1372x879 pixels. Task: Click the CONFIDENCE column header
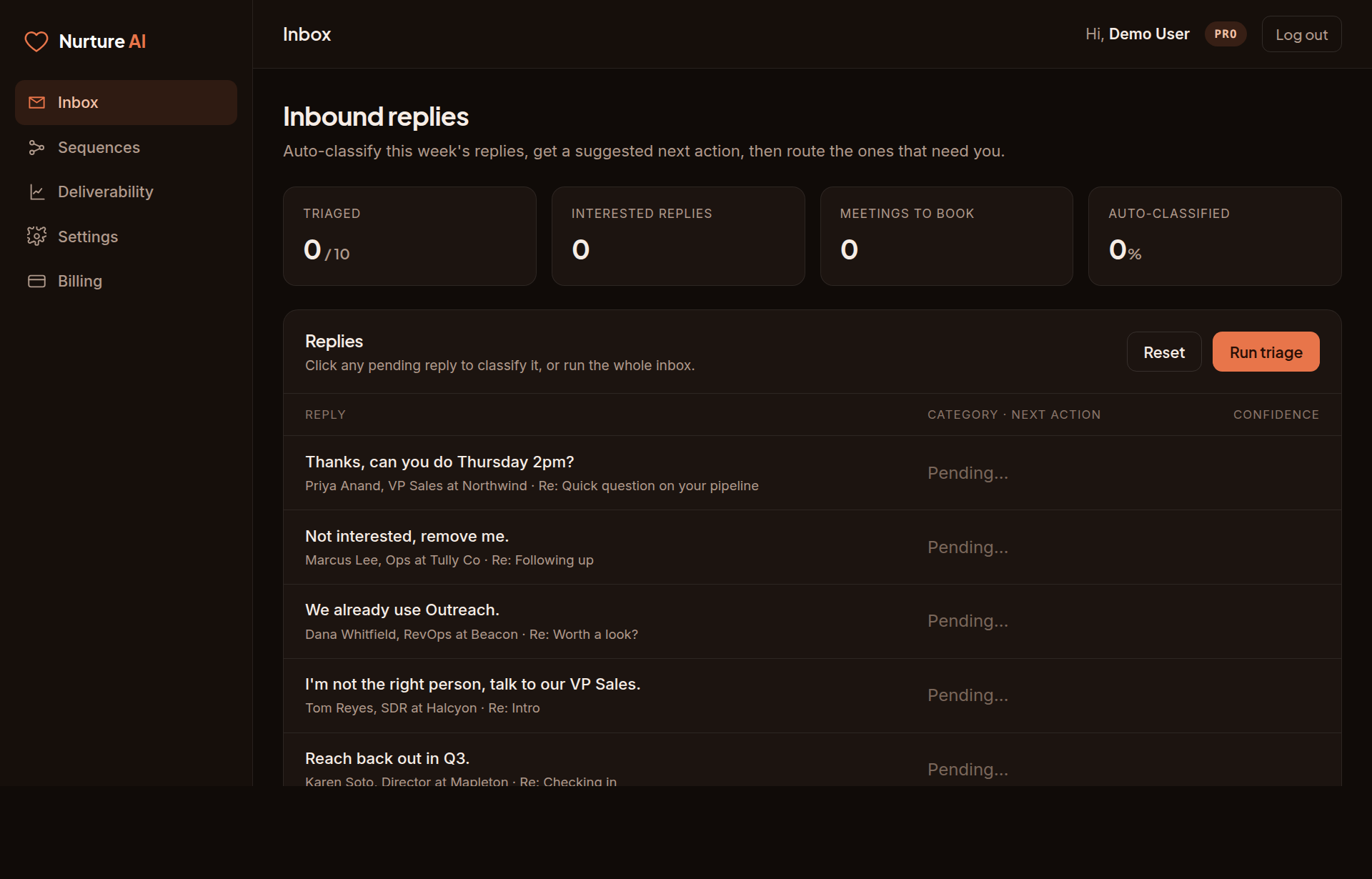click(1276, 414)
